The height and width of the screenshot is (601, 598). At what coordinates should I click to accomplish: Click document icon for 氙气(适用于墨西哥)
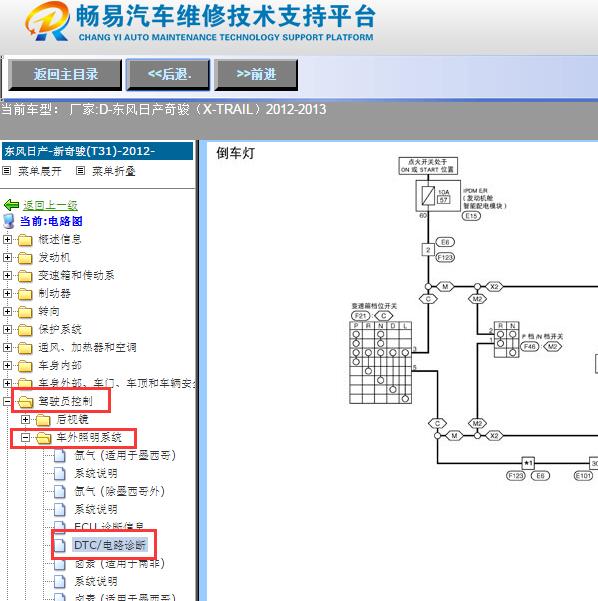(x=60, y=456)
